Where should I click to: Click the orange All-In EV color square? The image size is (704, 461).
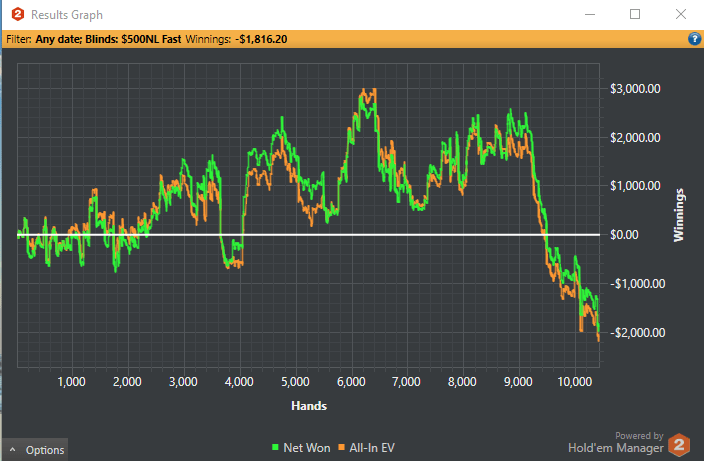(x=342, y=447)
